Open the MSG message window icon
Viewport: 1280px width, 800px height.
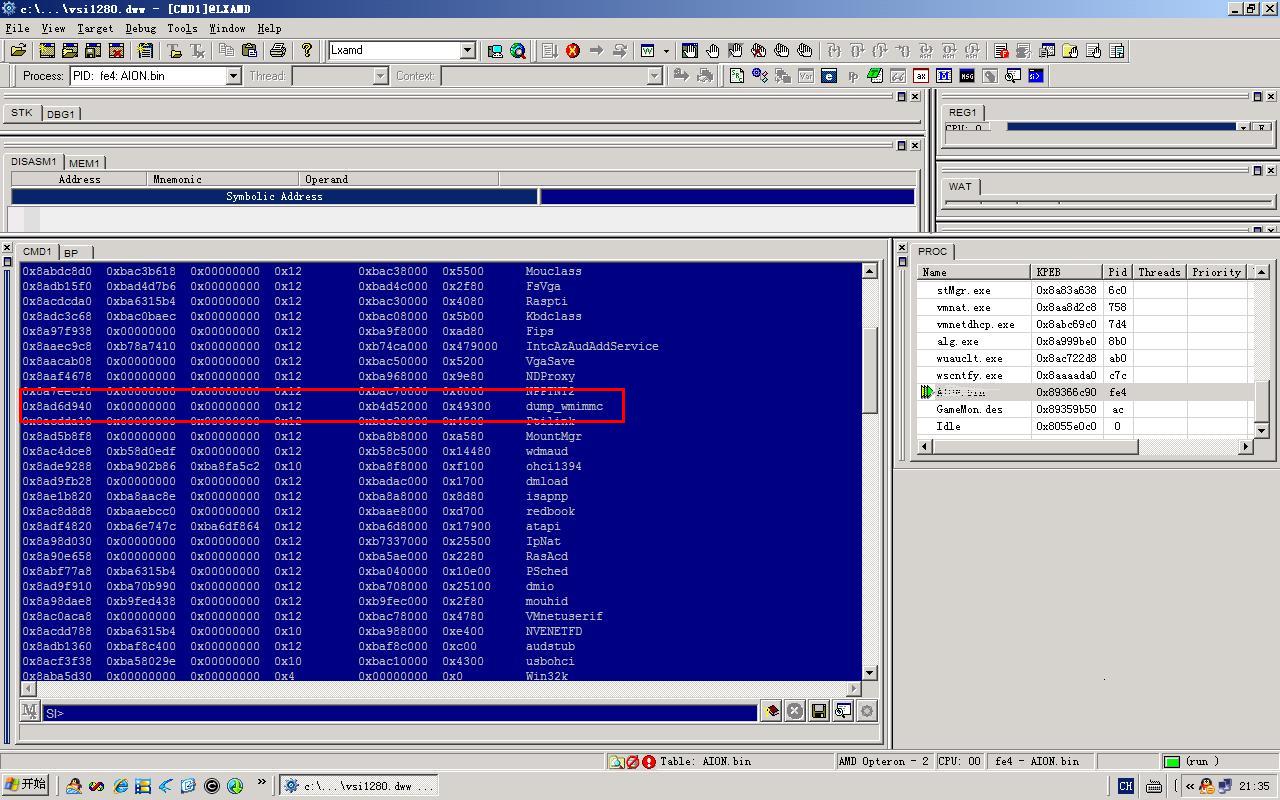point(967,75)
